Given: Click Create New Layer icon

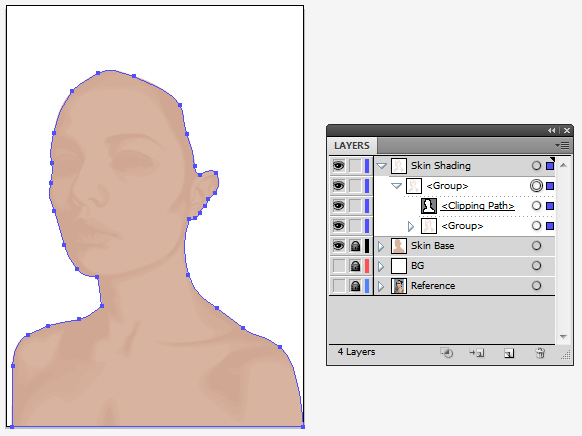Looking at the screenshot, I should click(x=509, y=353).
